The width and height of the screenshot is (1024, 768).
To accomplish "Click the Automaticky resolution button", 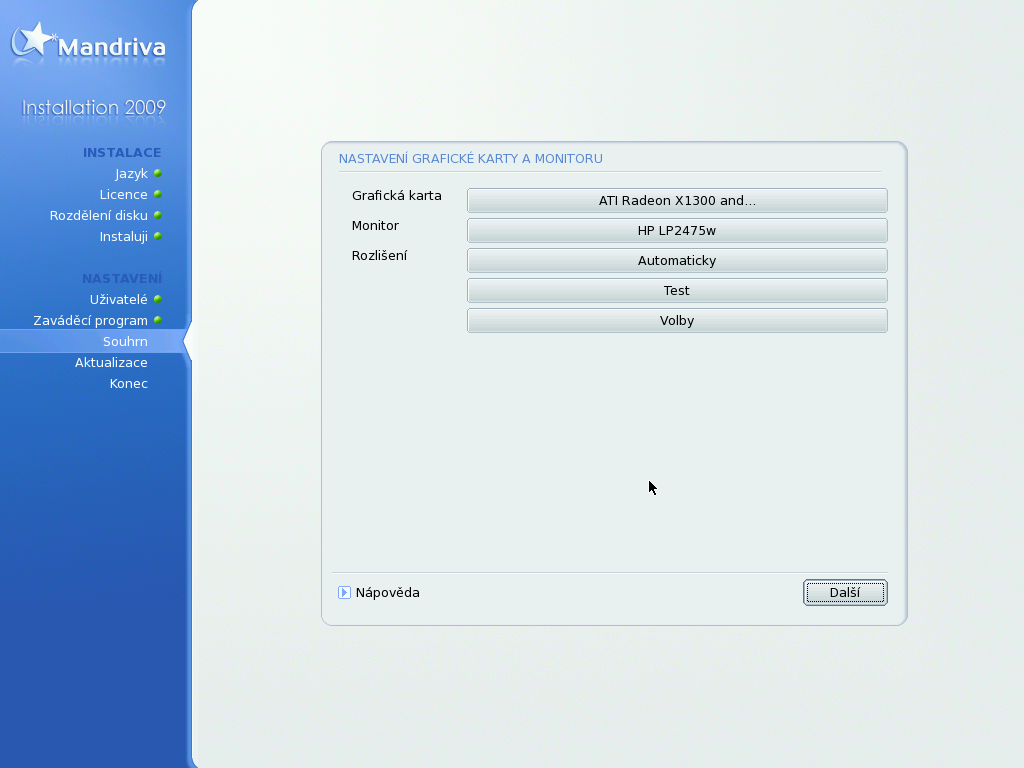I will [x=677, y=261].
